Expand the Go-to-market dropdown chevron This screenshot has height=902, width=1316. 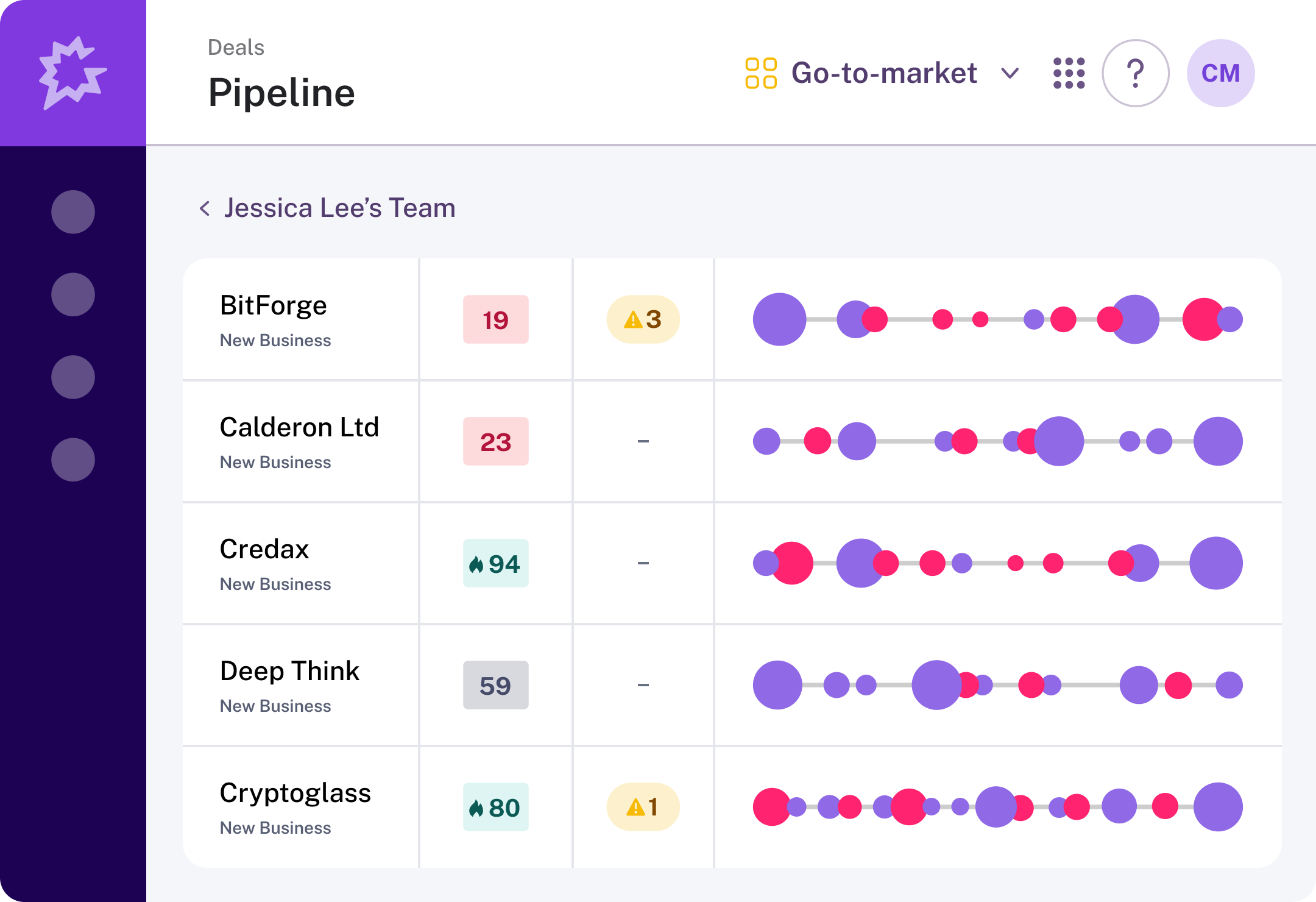coord(1010,74)
